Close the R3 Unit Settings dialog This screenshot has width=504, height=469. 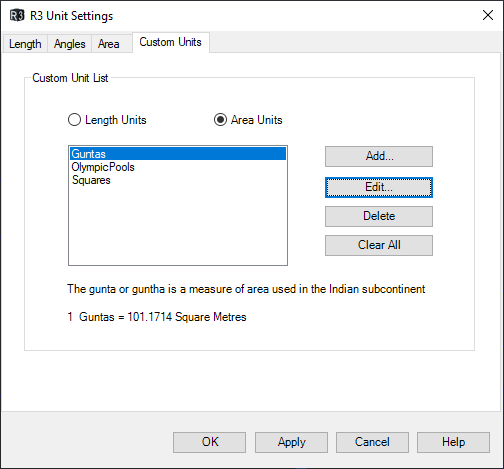488,15
